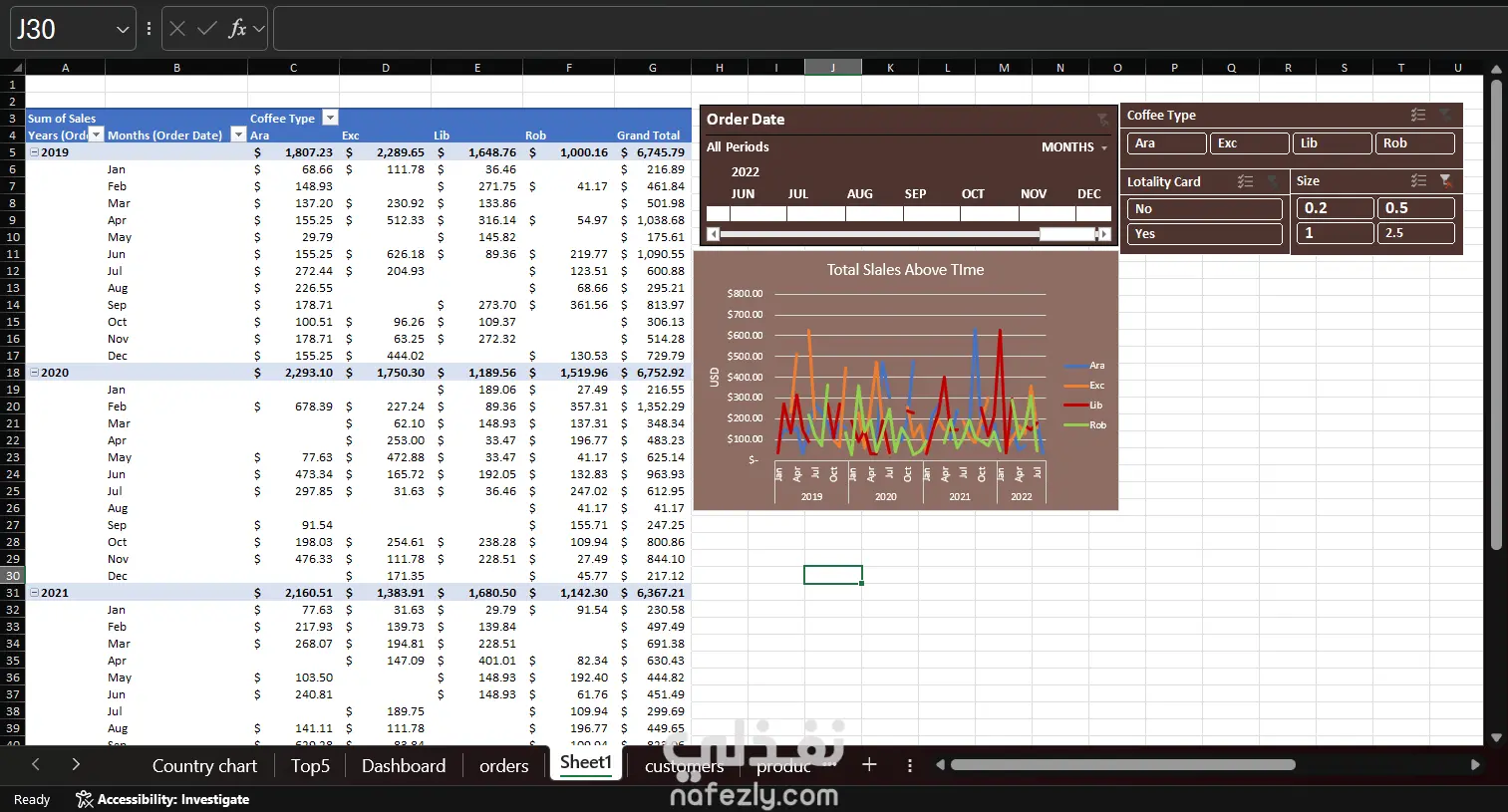The width and height of the screenshot is (1508, 812).
Task: Click the horizontal scrollbar right arrow
Action: point(1475,765)
